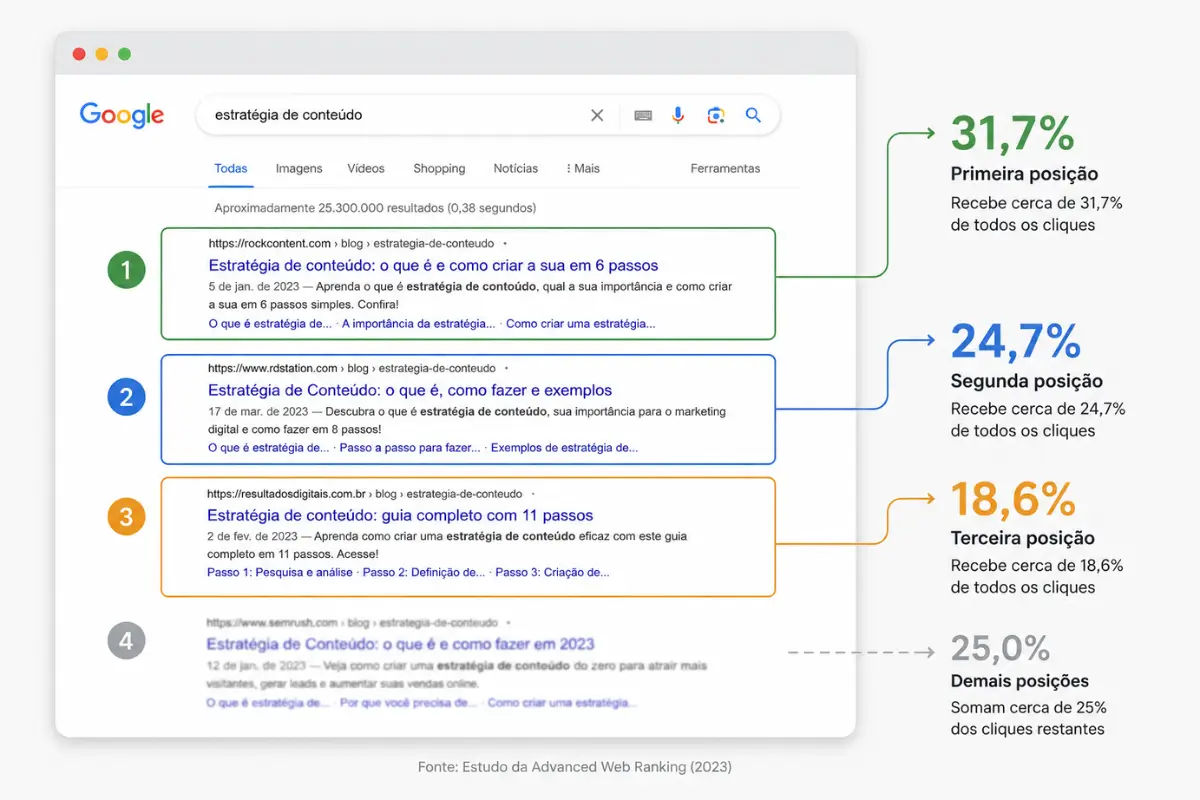Click the blue magnifier search icon

click(x=754, y=115)
